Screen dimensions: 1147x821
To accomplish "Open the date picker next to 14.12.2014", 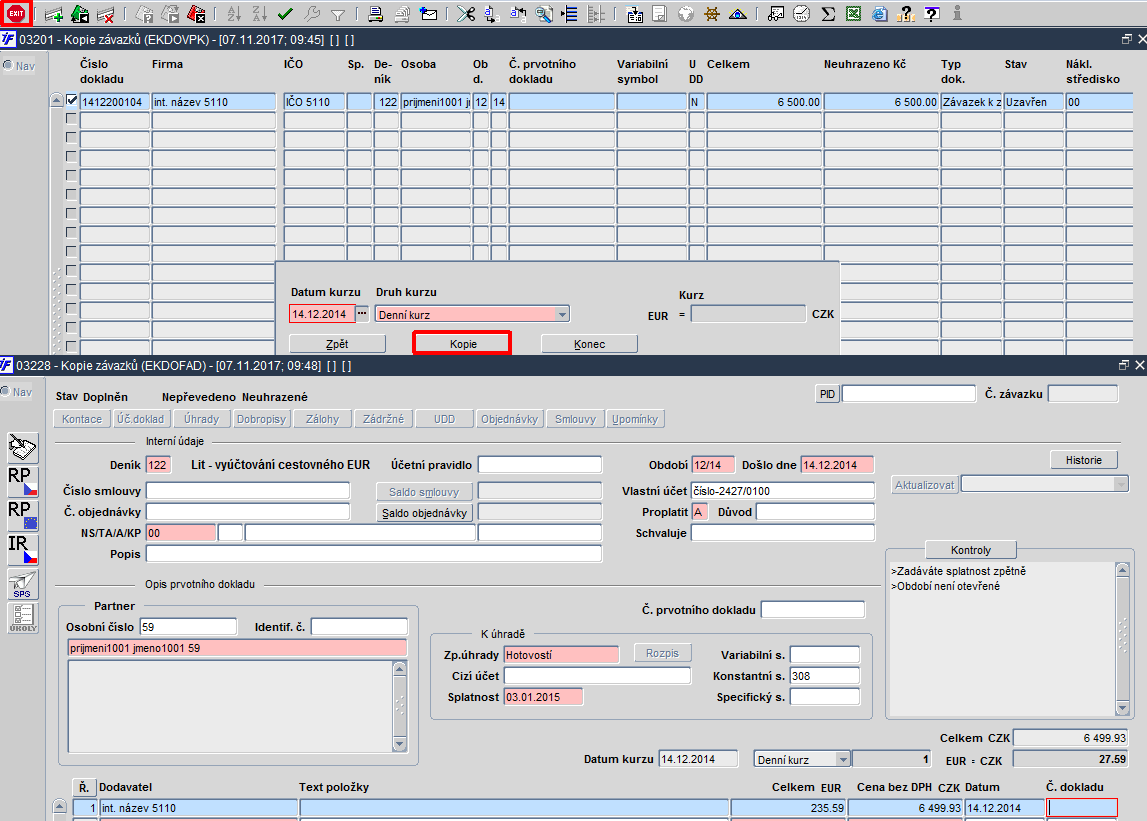I will [x=362, y=313].
